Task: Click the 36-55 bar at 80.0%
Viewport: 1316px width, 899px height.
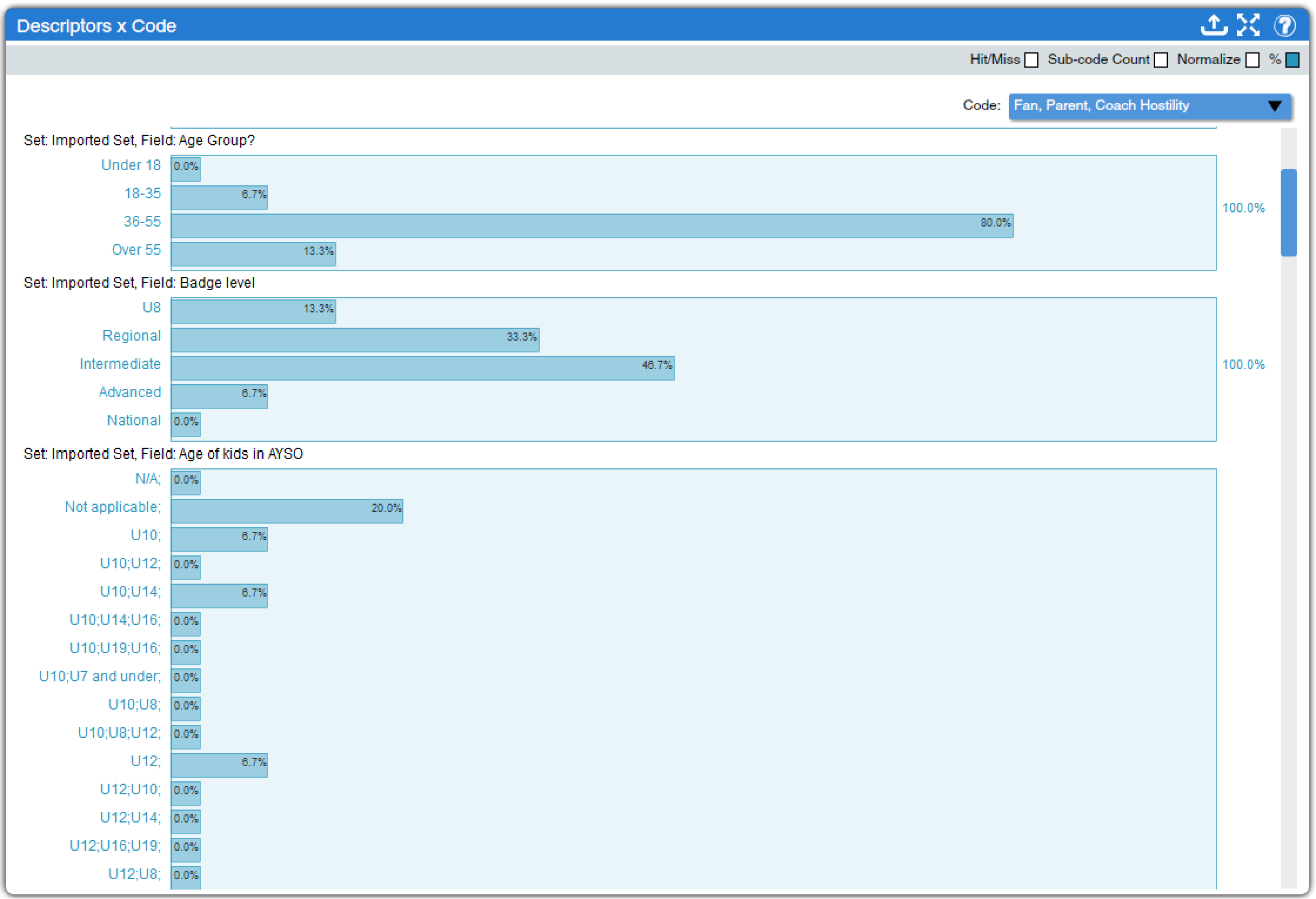Action: [591, 226]
